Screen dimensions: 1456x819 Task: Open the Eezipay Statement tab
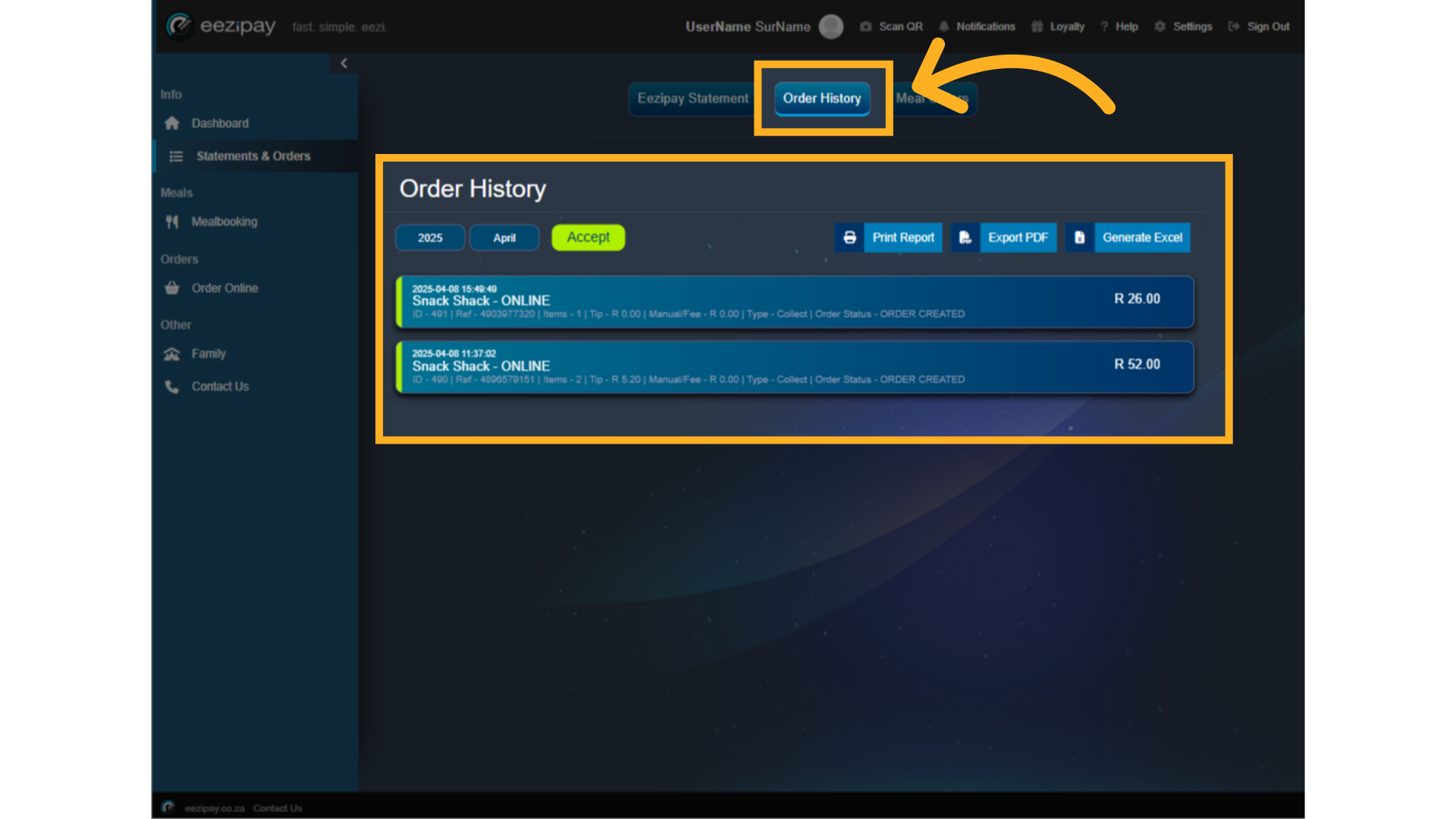[x=692, y=99]
